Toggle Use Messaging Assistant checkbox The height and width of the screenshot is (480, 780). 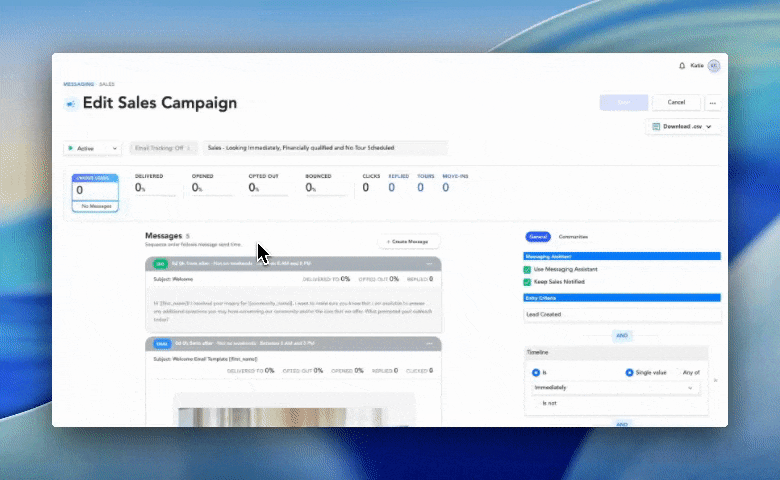pyautogui.click(x=527, y=270)
